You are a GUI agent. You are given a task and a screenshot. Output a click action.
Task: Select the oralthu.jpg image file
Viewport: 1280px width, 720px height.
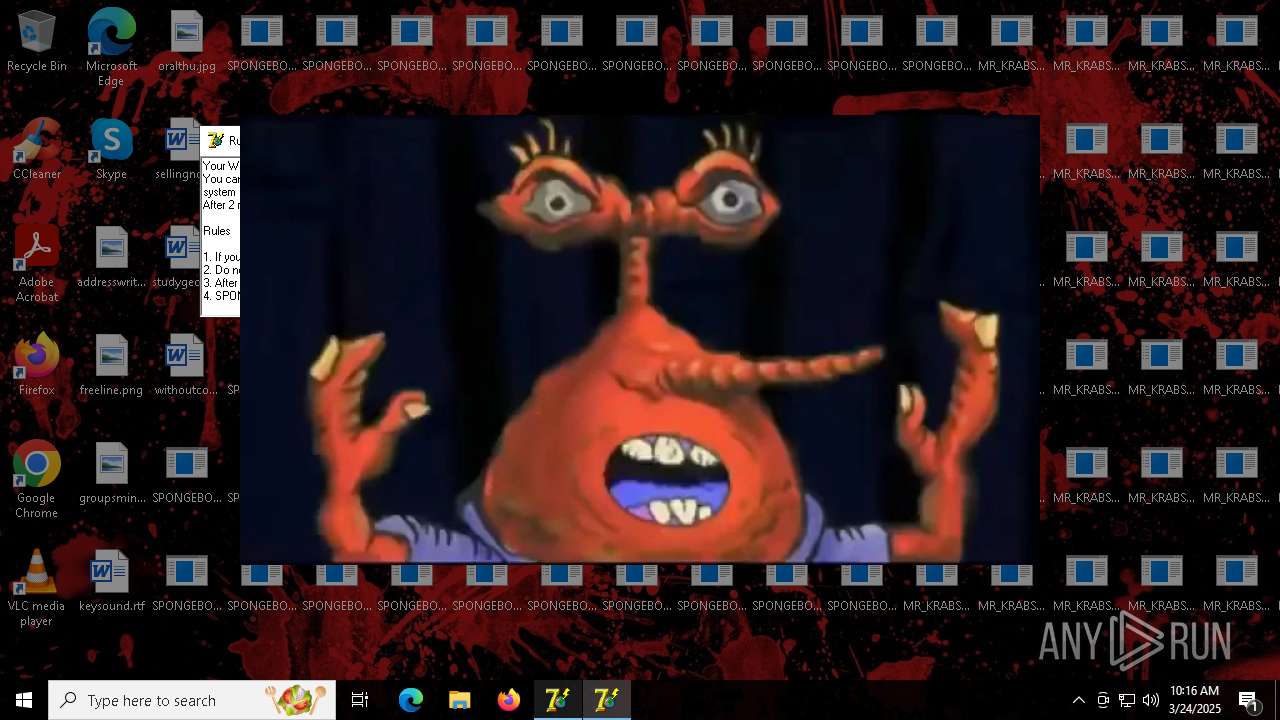coord(186,41)
